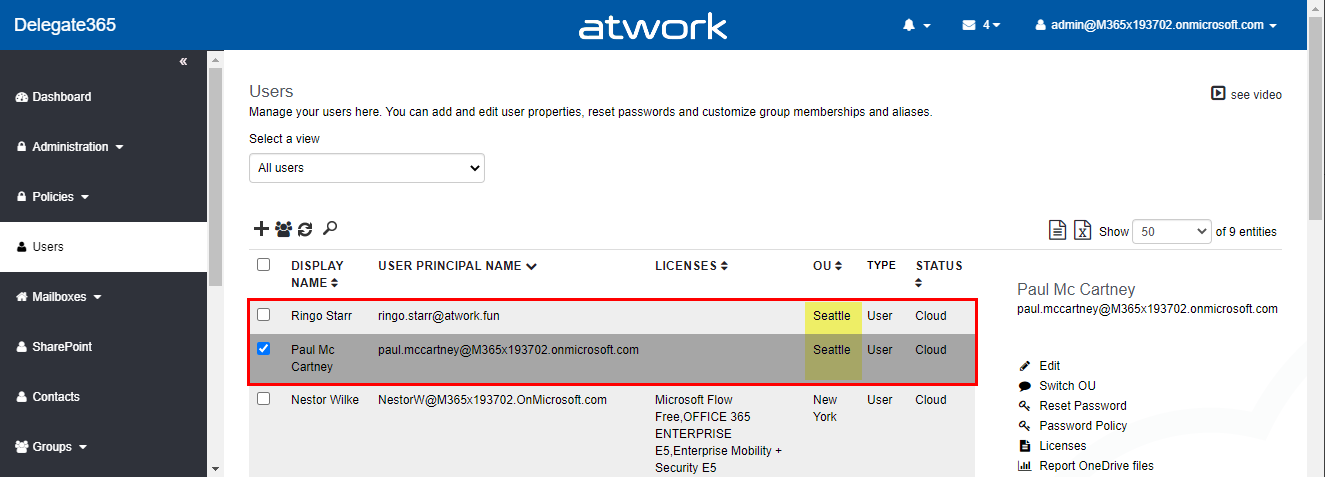
Task: Expand the Administration sidebar menu
Action: (x=70, y=147)
